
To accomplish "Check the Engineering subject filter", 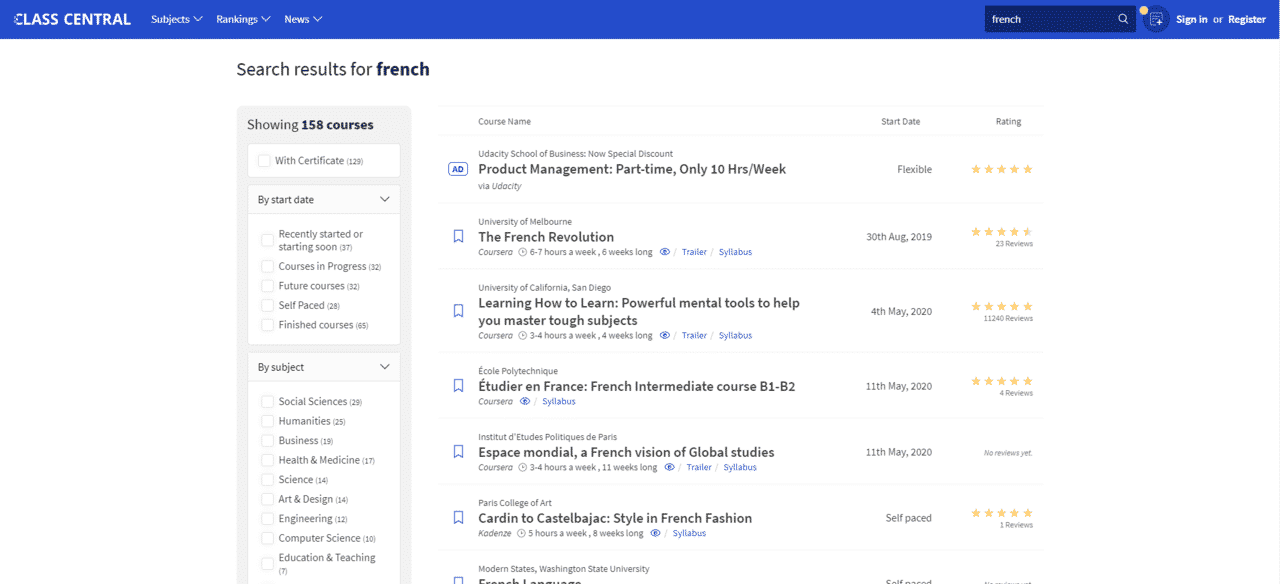I will click(267, 518).
